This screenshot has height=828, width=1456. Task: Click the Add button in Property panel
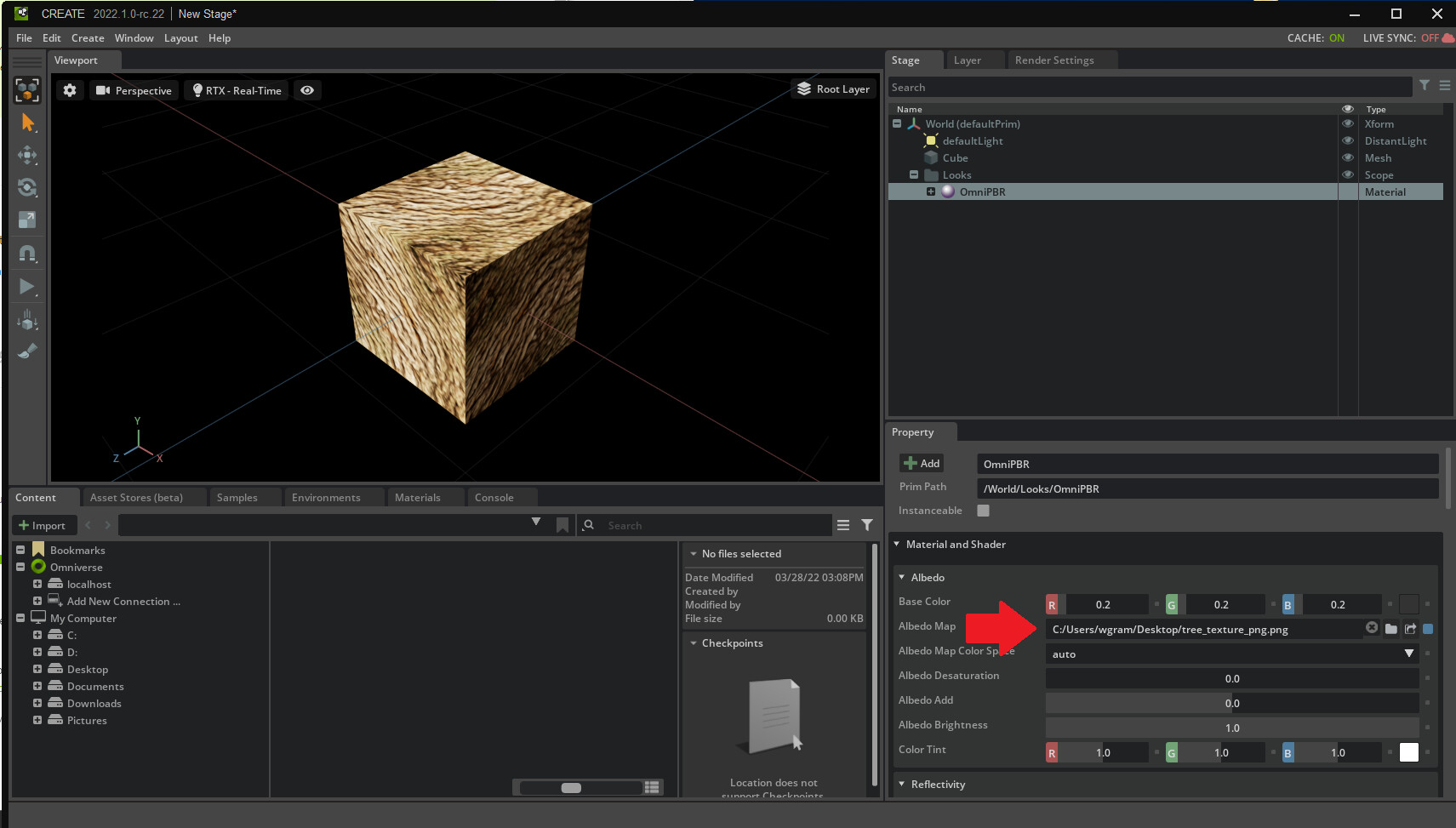(922, 464)
